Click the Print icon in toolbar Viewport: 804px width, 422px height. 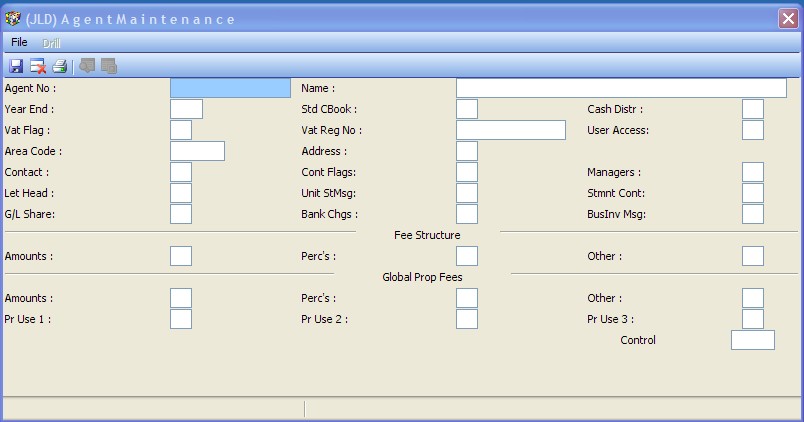coord(60,66)
